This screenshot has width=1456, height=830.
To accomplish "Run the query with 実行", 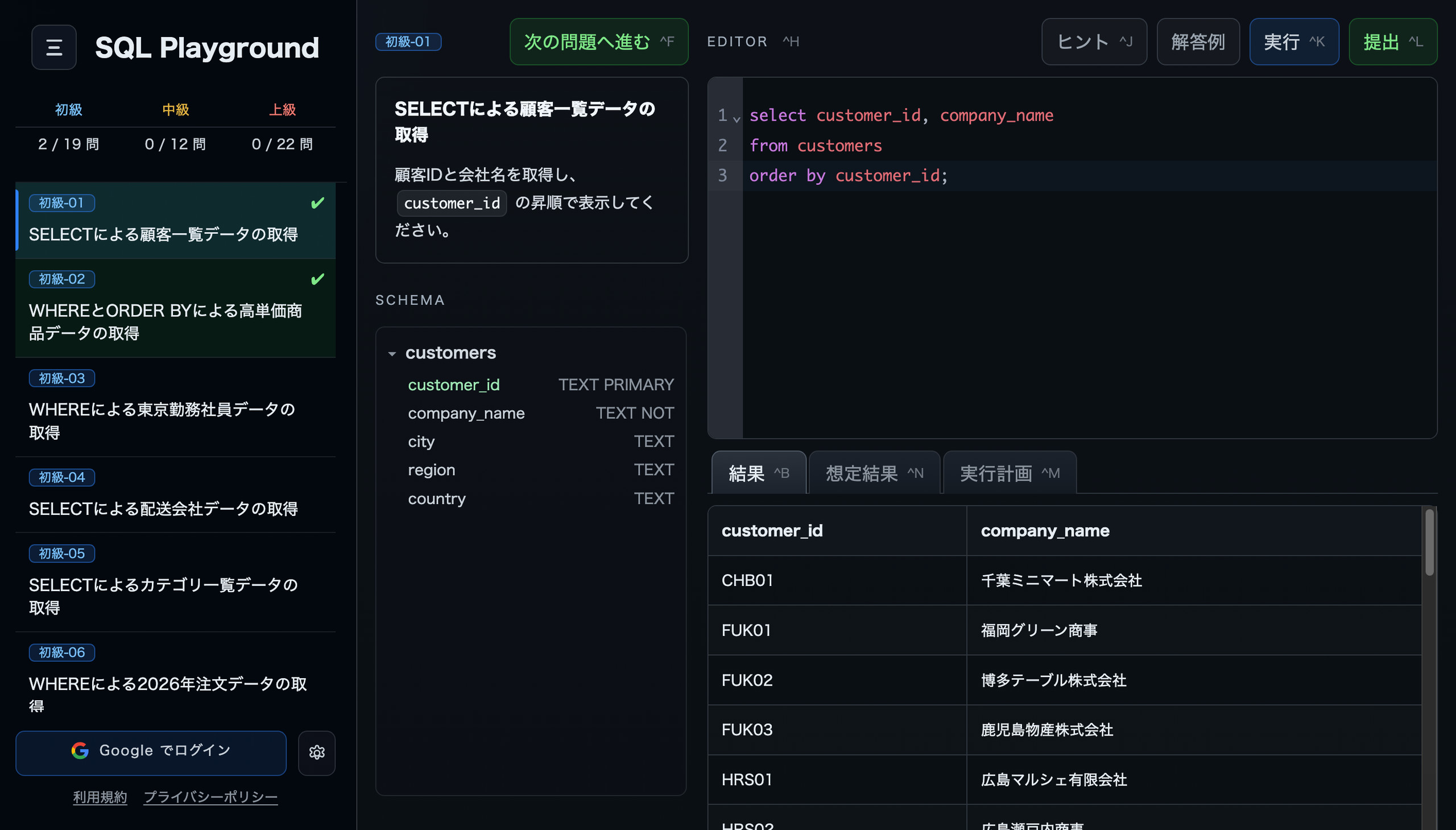I will pos(1294,42).
